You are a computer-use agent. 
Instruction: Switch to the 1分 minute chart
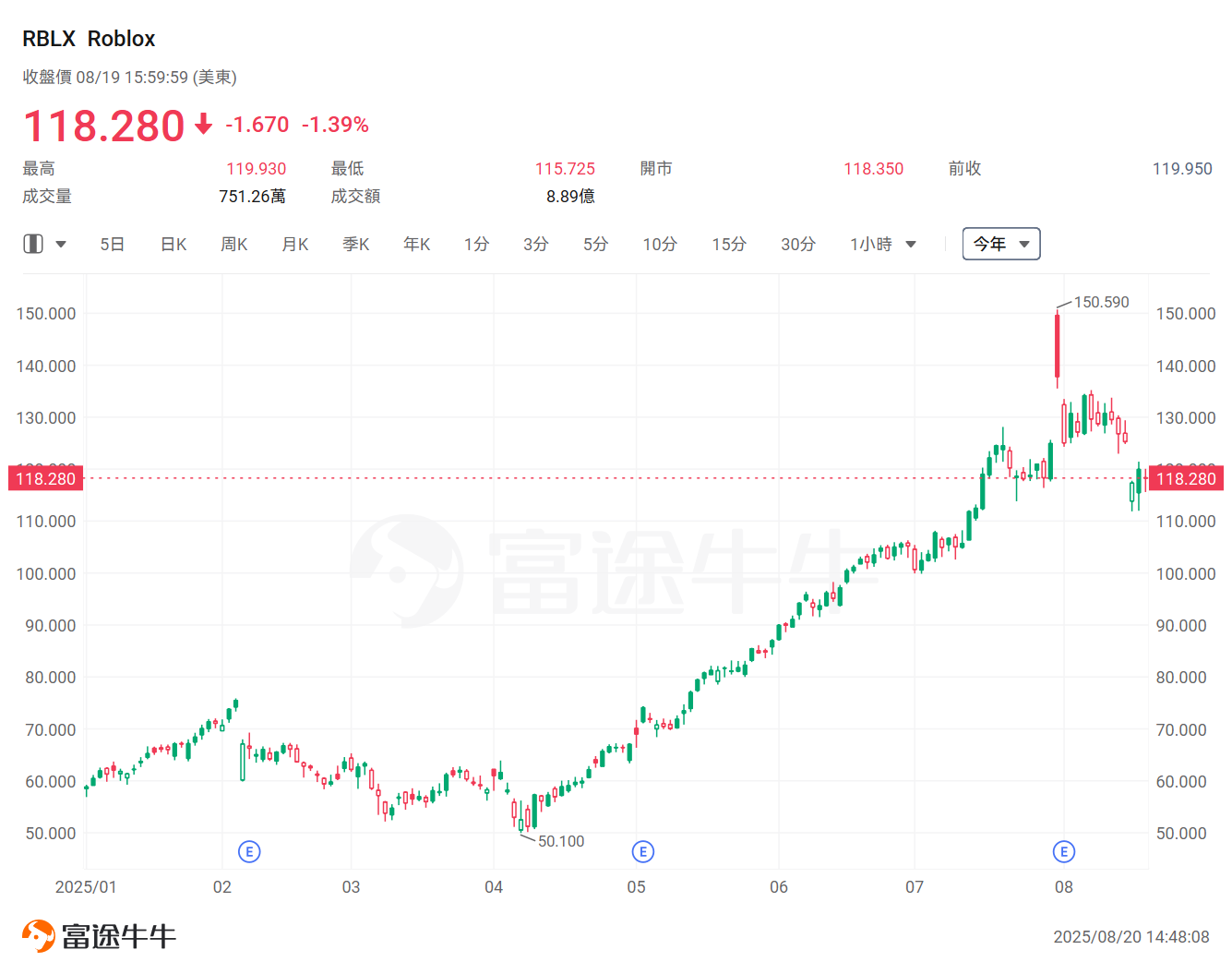pos(477,245)
